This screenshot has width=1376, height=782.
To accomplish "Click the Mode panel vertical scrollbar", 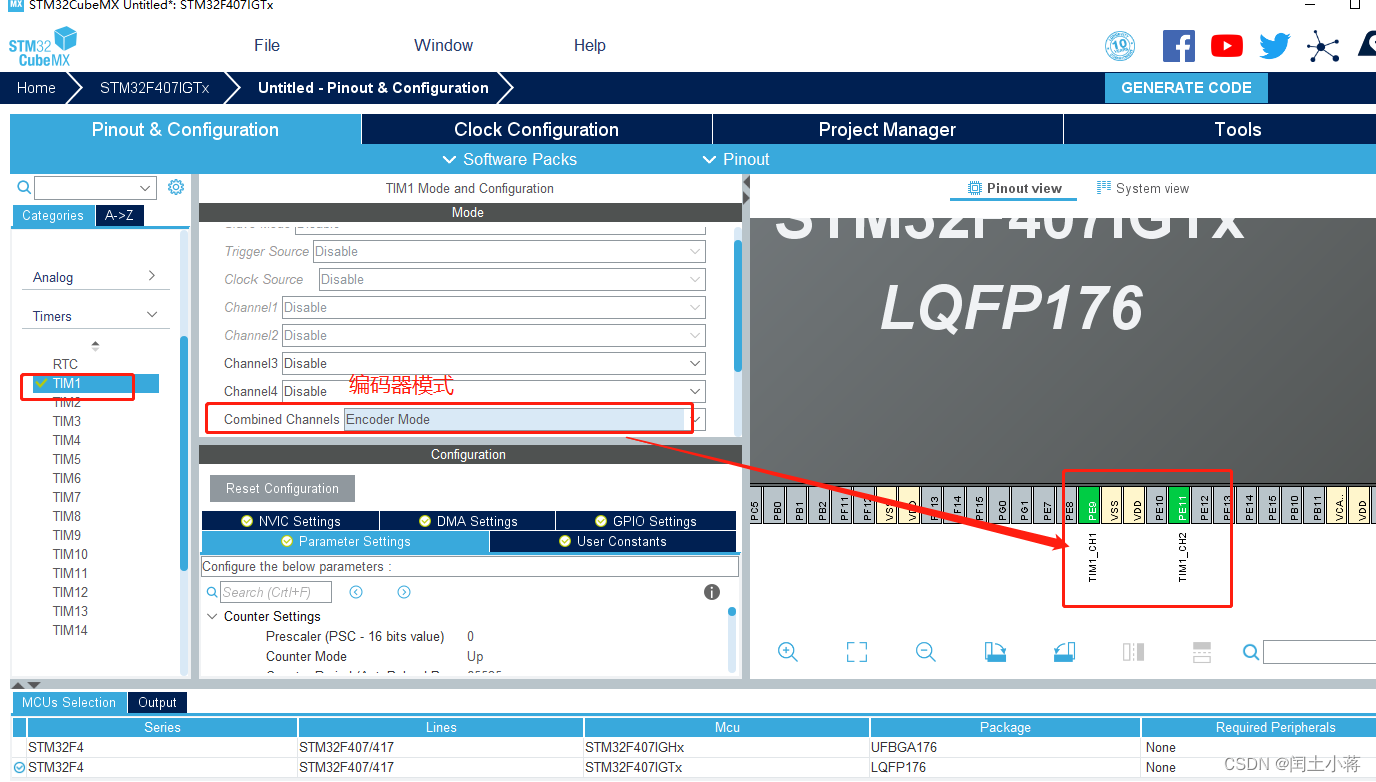I will [x=738, y=306].
